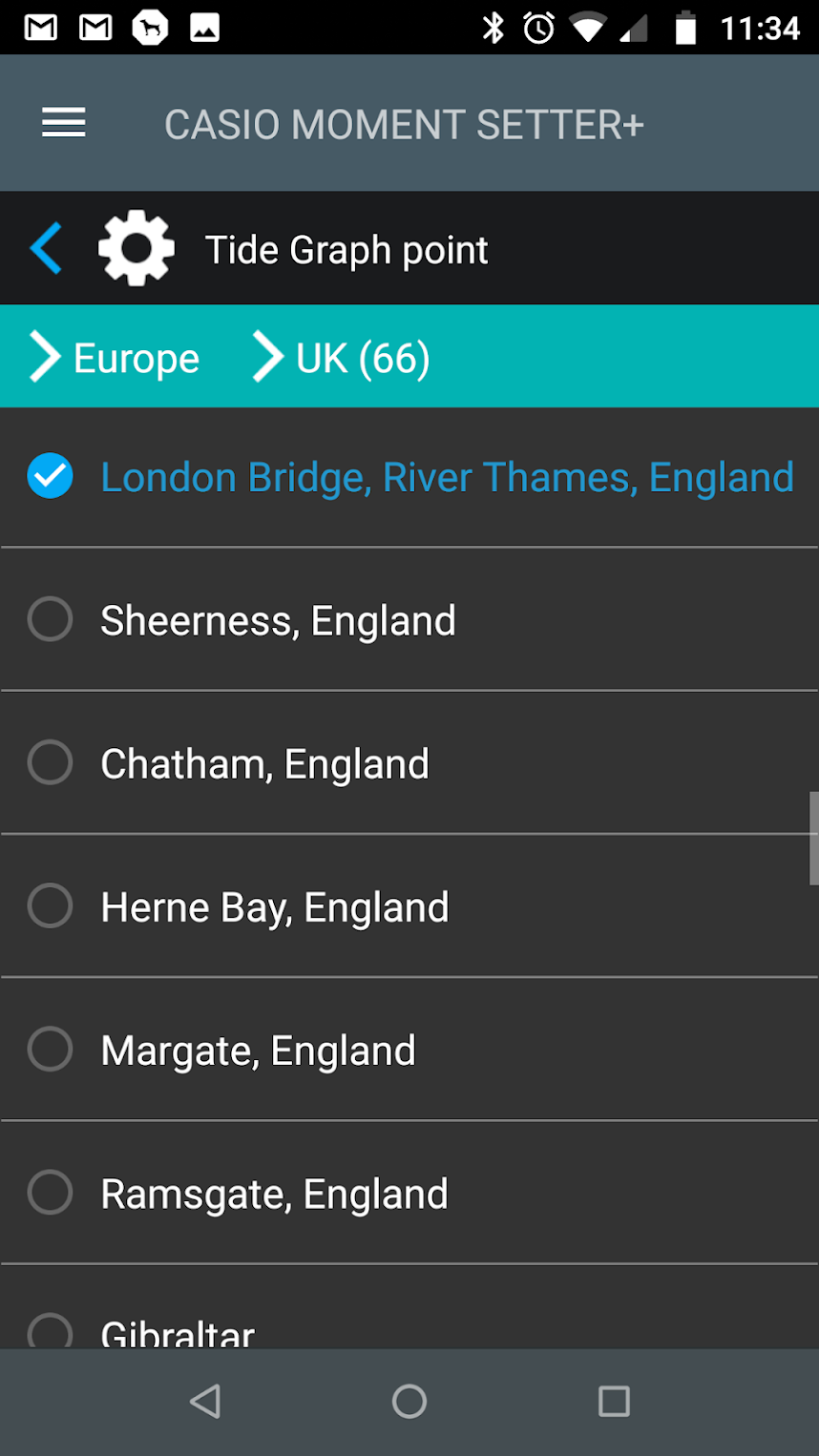Click the settings gear icon

click(x=136, y=248)
